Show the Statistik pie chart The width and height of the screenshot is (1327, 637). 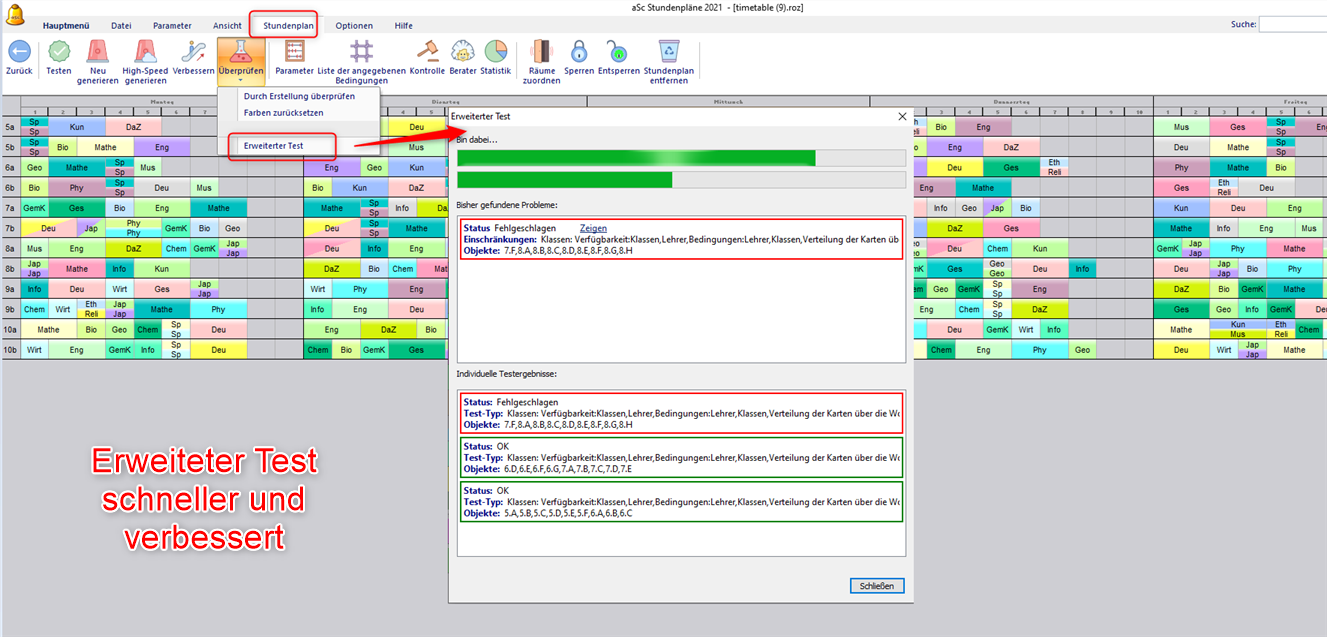(496, 51)
